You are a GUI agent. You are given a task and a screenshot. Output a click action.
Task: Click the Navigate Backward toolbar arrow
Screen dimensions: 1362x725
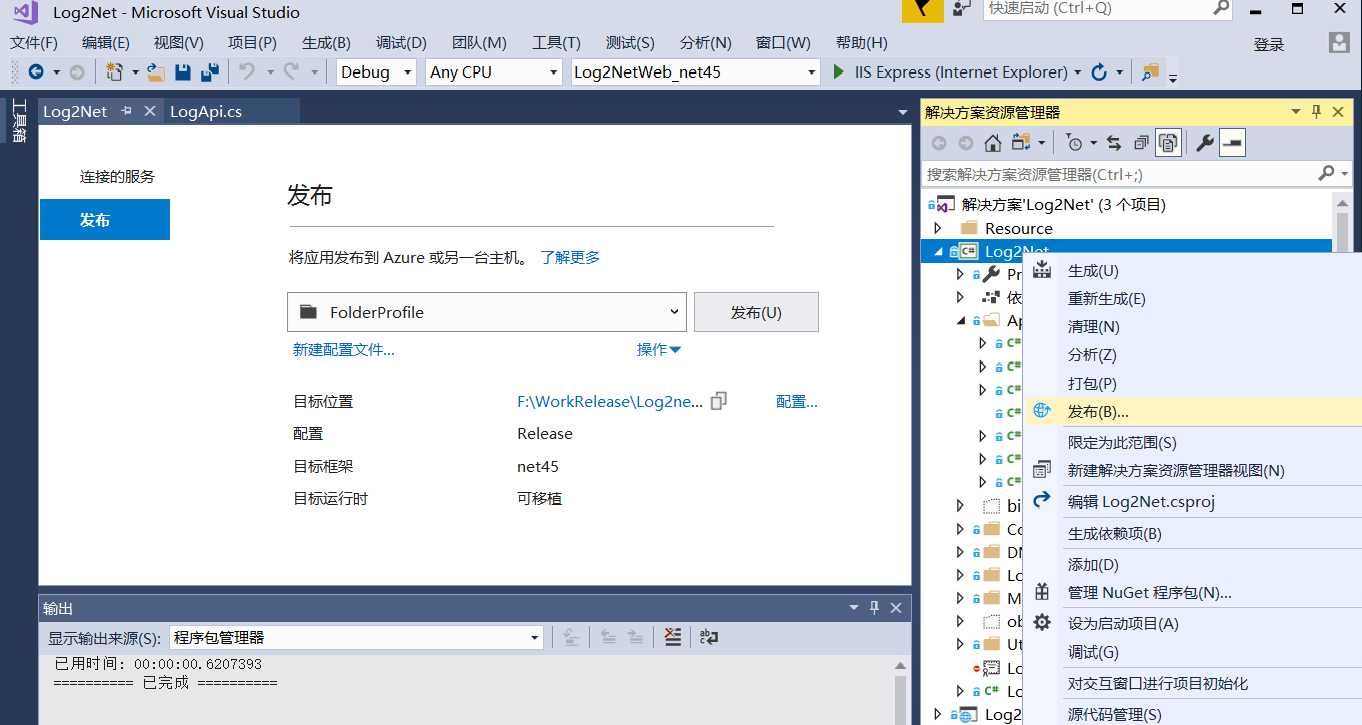pos(36,72)
